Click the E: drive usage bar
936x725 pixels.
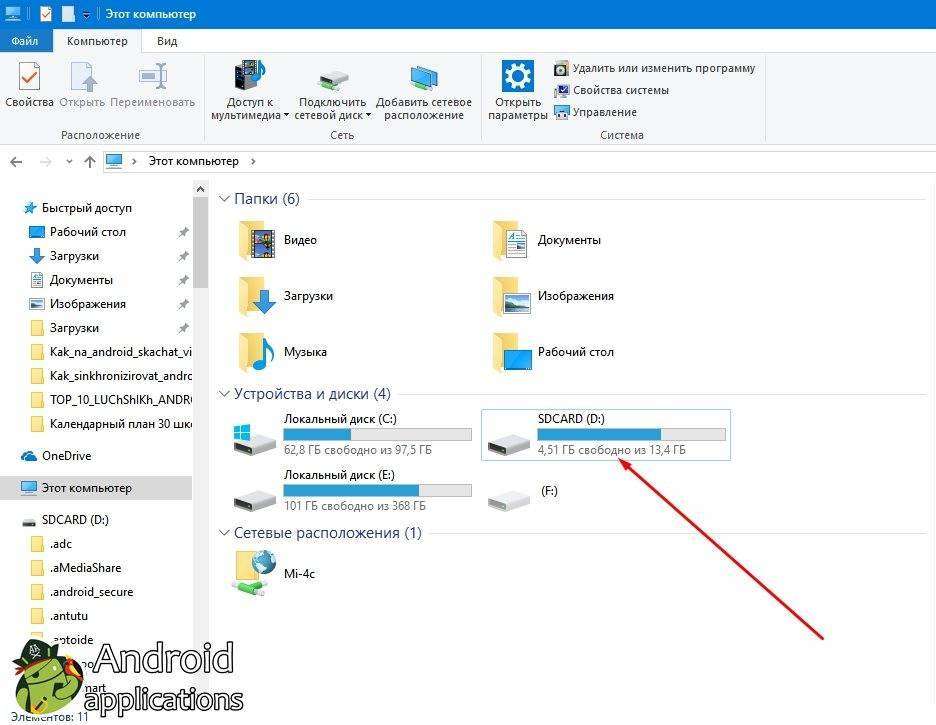click(377, 490)
